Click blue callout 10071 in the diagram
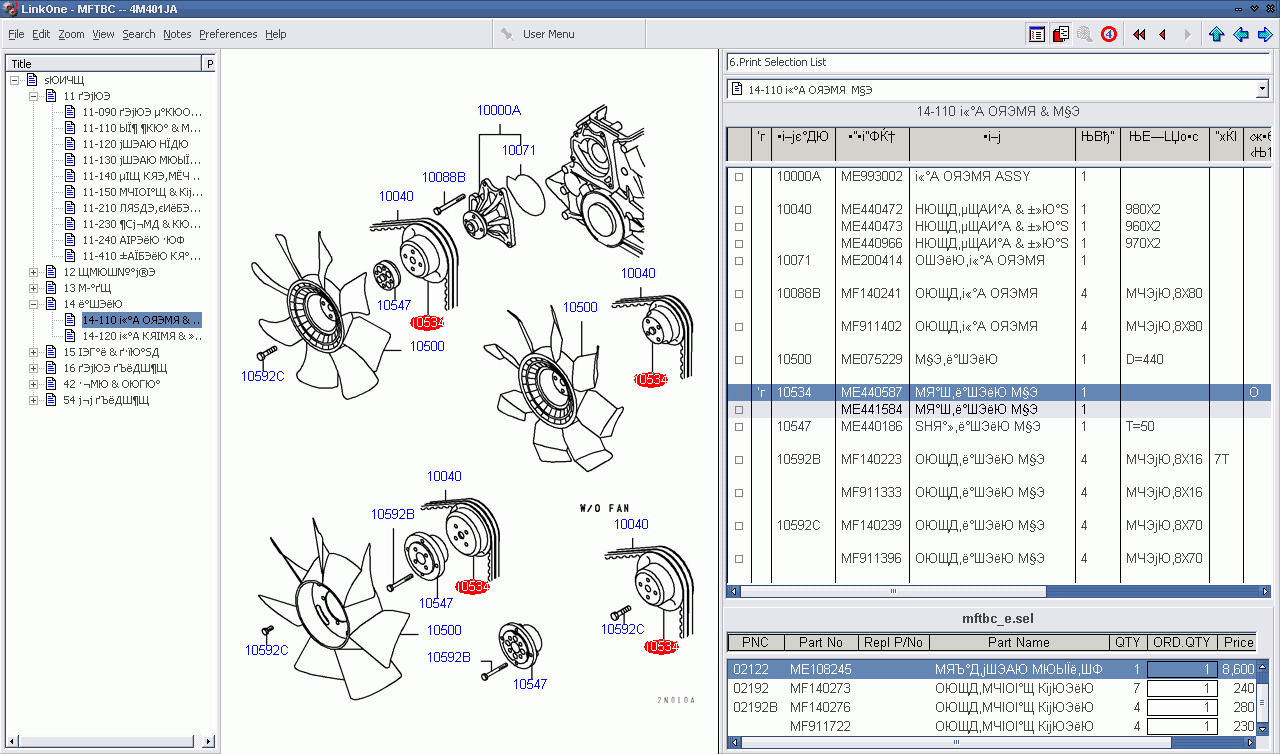Viewport: 1280px width, 754px height. [x=518, y=150]
